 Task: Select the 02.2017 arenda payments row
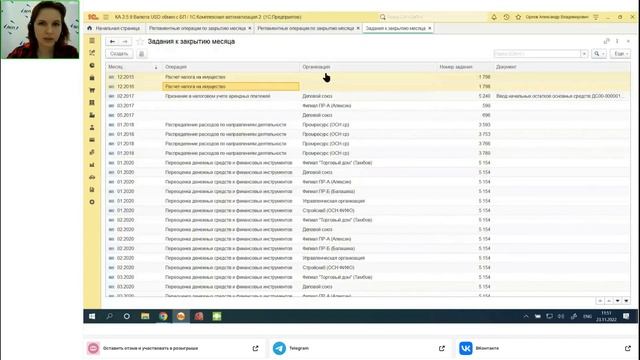click(368, 96)
